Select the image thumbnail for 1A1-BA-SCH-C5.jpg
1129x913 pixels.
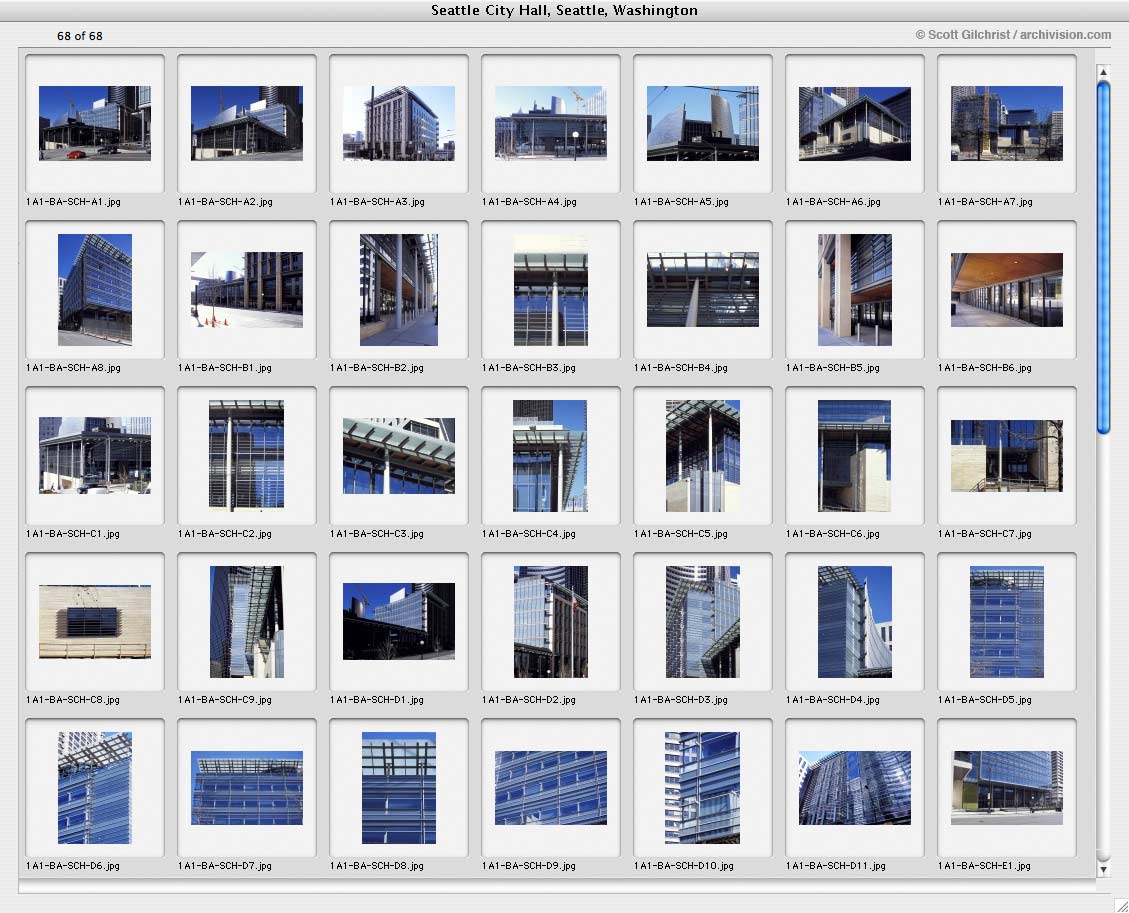tap(703, 455)
